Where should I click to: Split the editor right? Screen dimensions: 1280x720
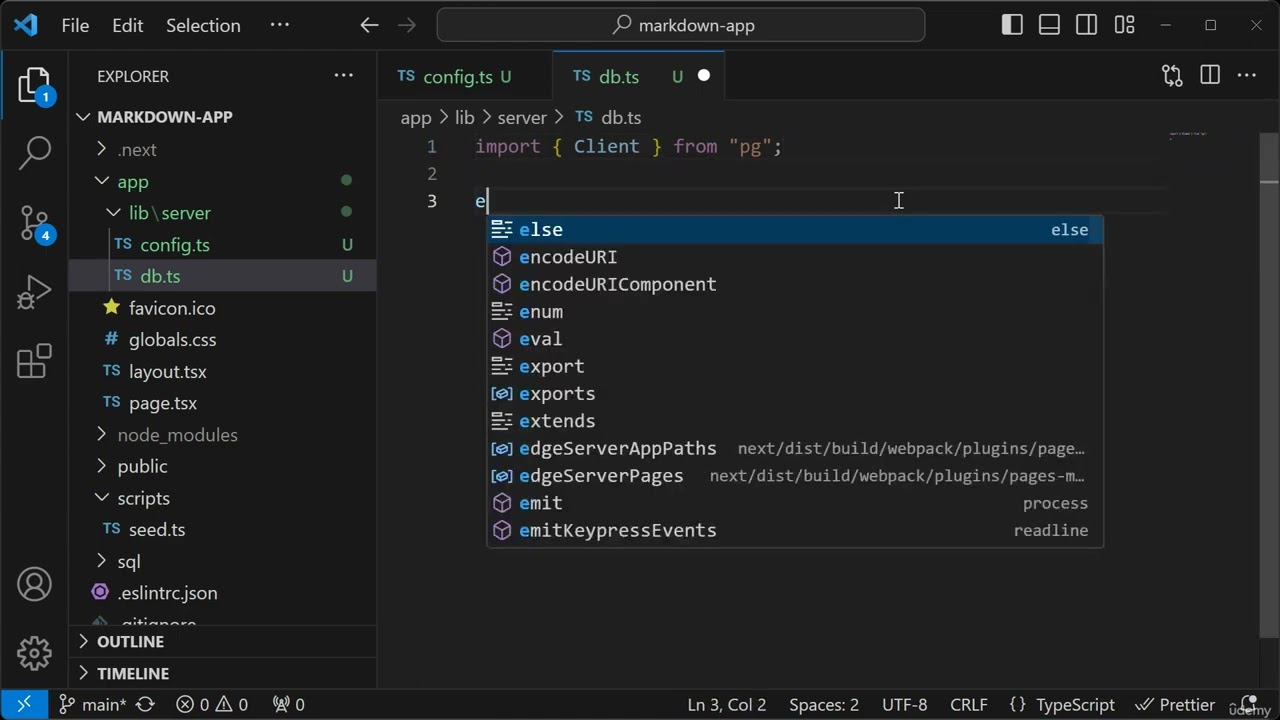click(1210, 76)
